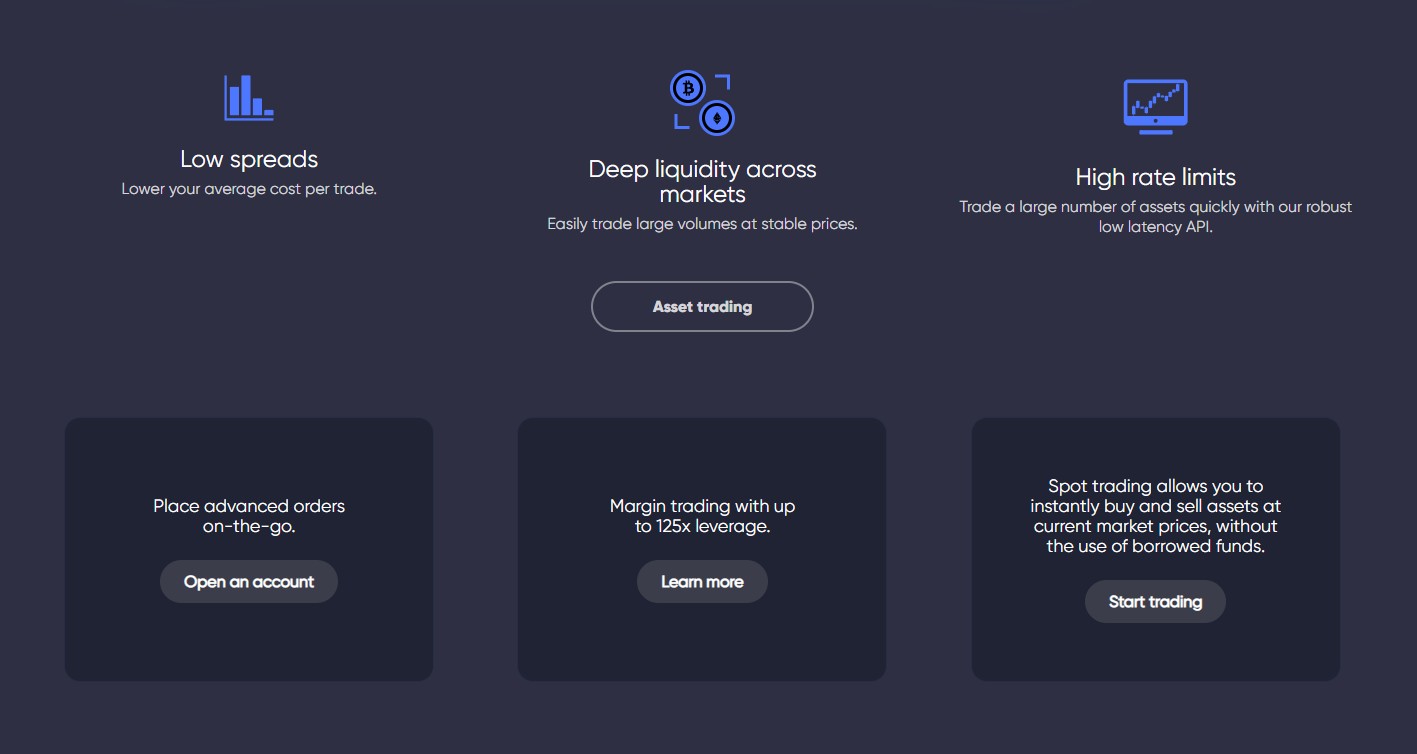Click 'Lower your average cost per trade.' text
1417x754 pixels.
pos(249,189)
